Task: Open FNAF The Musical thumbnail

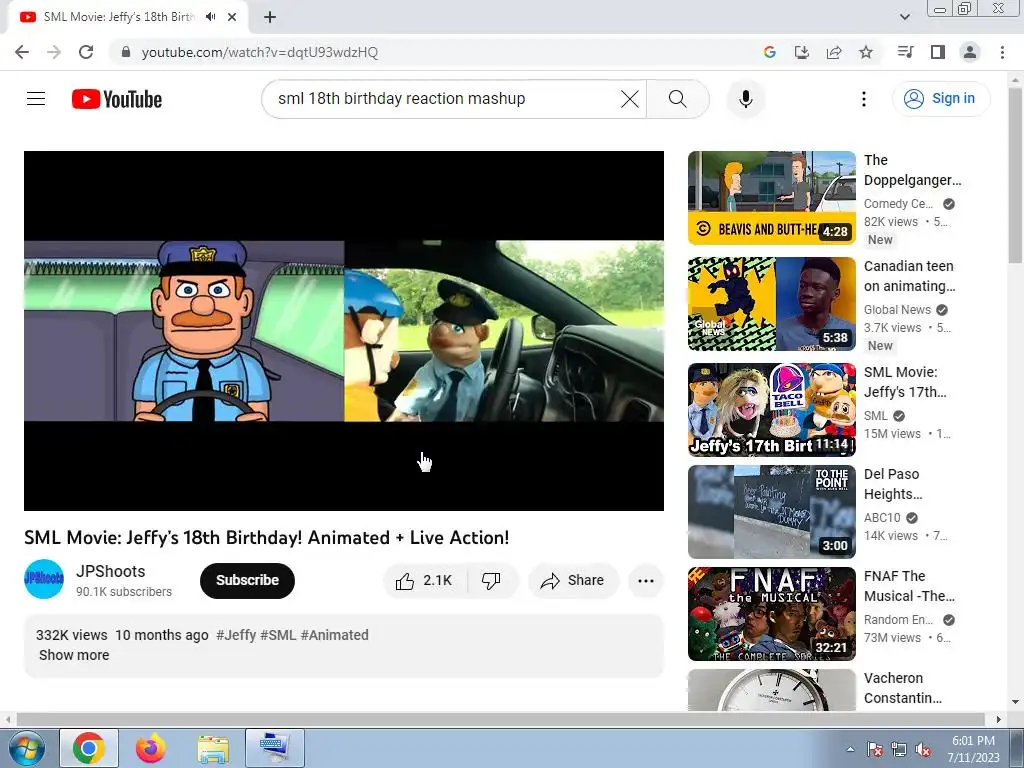Action: tap(771, 614)
